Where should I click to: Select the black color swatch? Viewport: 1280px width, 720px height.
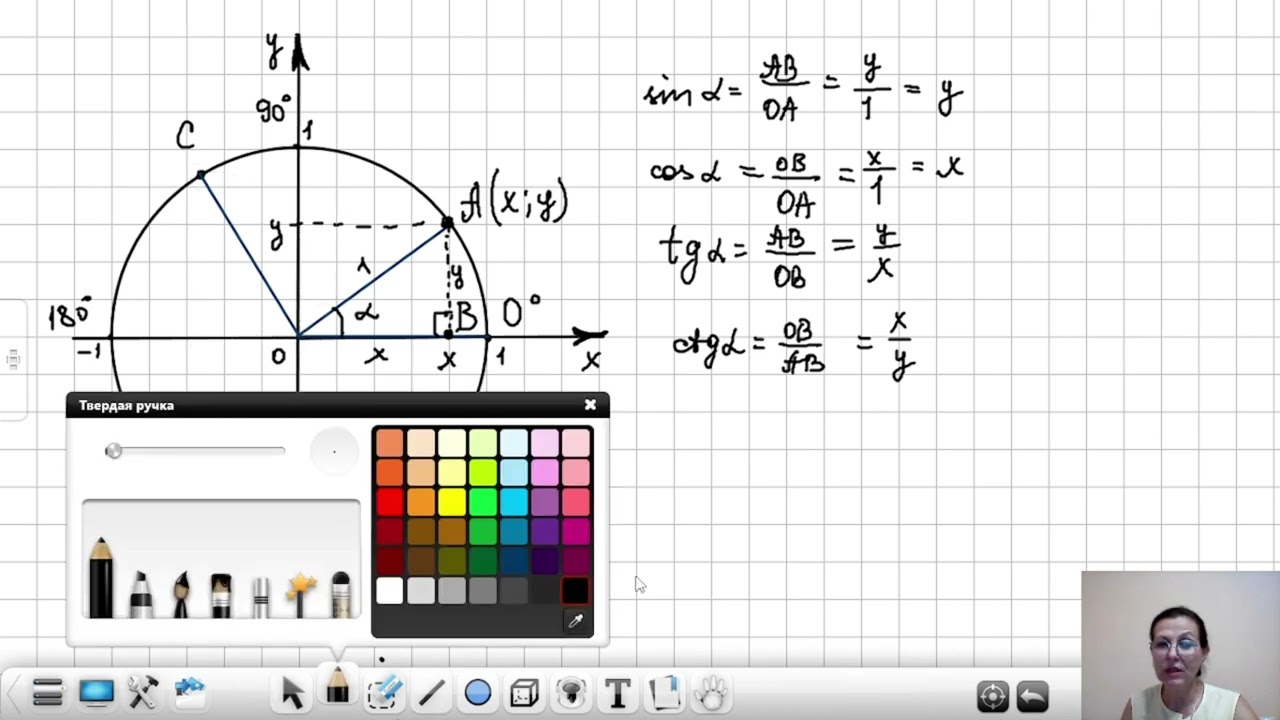[x=575, y=591]
